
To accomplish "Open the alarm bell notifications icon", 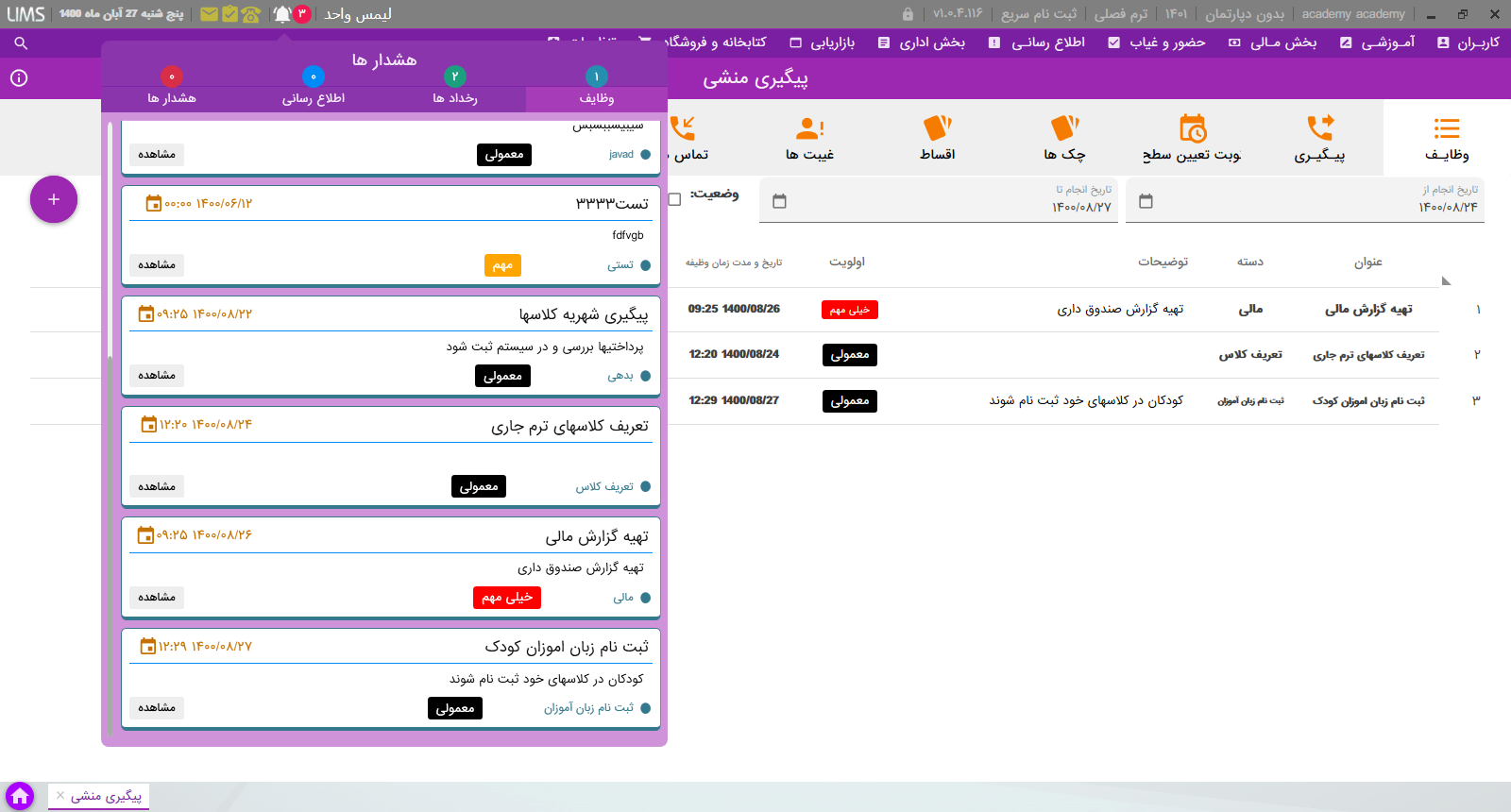I will click(282, 14).
